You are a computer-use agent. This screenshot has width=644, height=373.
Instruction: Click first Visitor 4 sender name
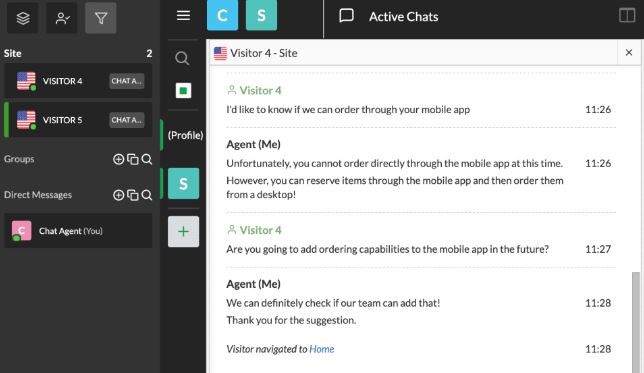tap(260, 90)
